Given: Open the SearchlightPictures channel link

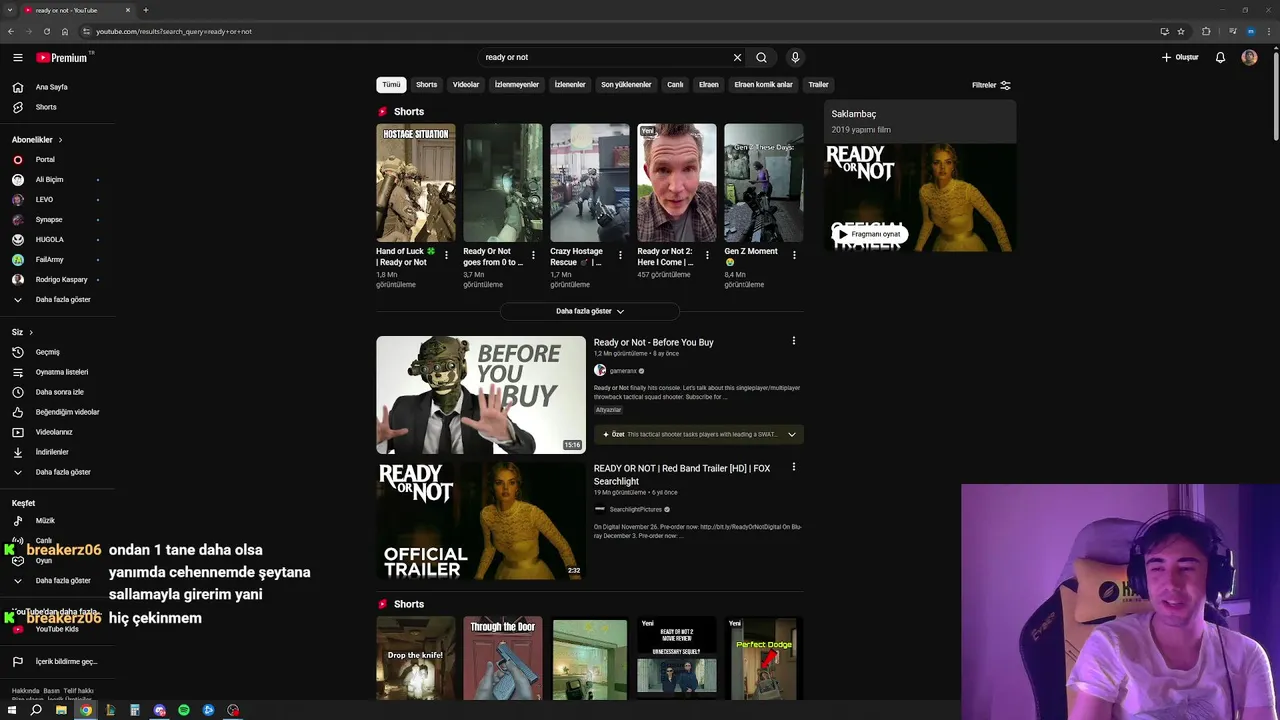Looking at the screenshot, I should [636, 510].
